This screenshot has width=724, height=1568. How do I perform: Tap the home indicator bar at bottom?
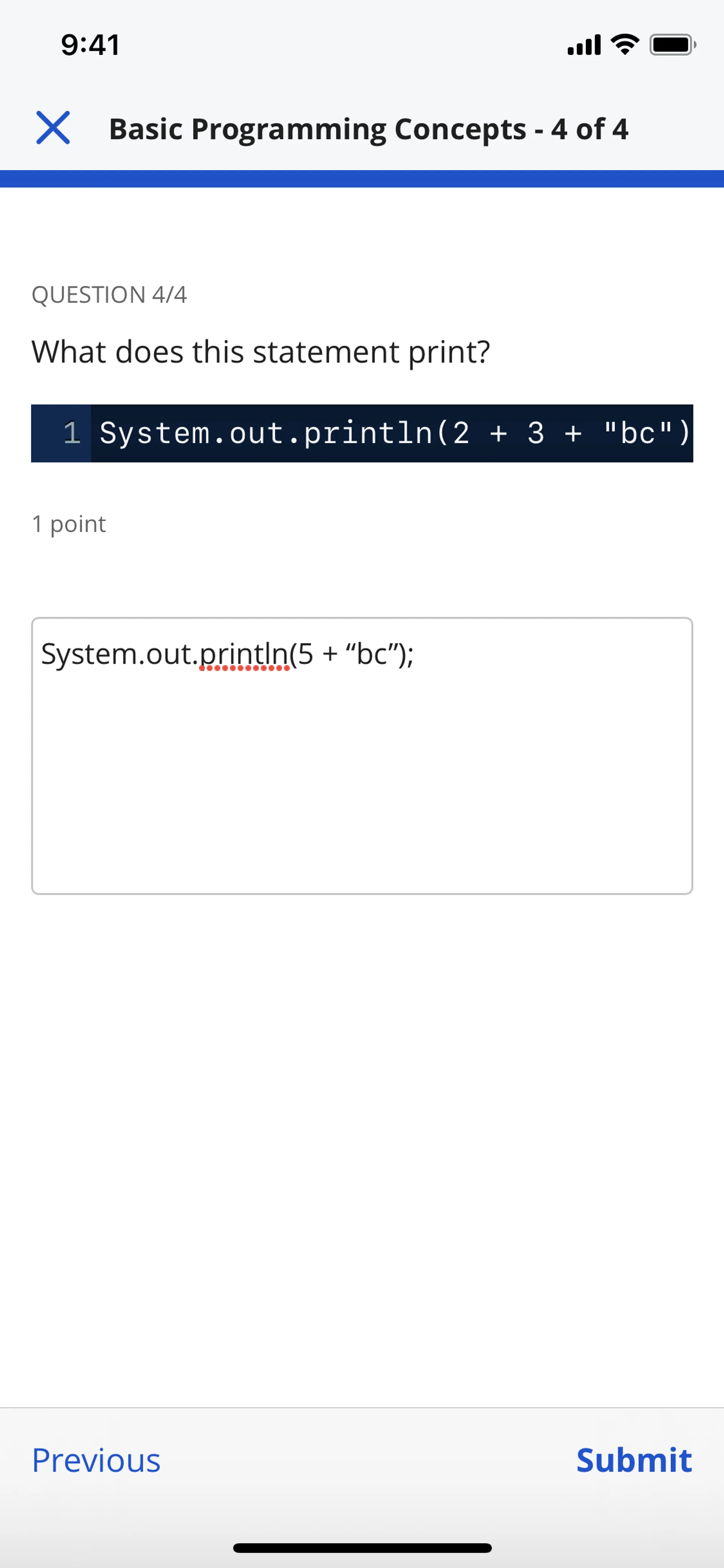[x=362, y=1548]
